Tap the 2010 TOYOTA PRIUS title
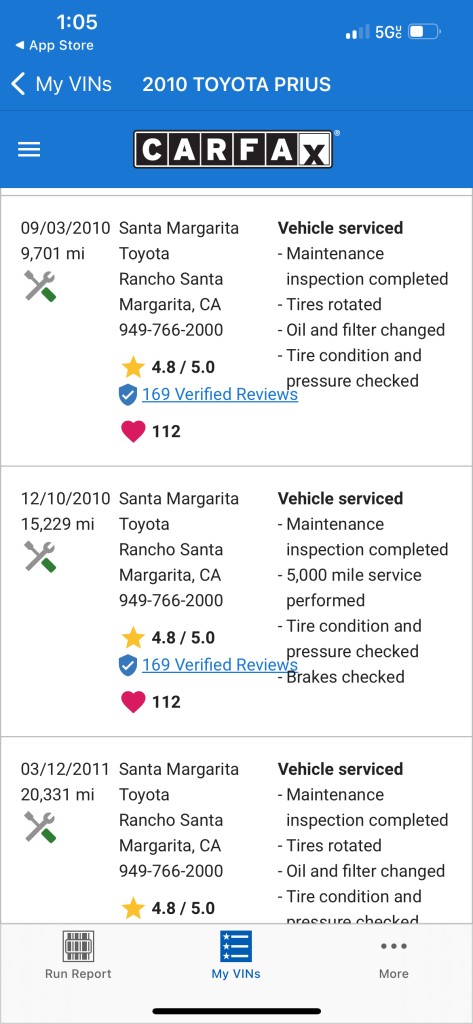The width and height of the screenshot is (473, 1024). click(x=236, y=84)
